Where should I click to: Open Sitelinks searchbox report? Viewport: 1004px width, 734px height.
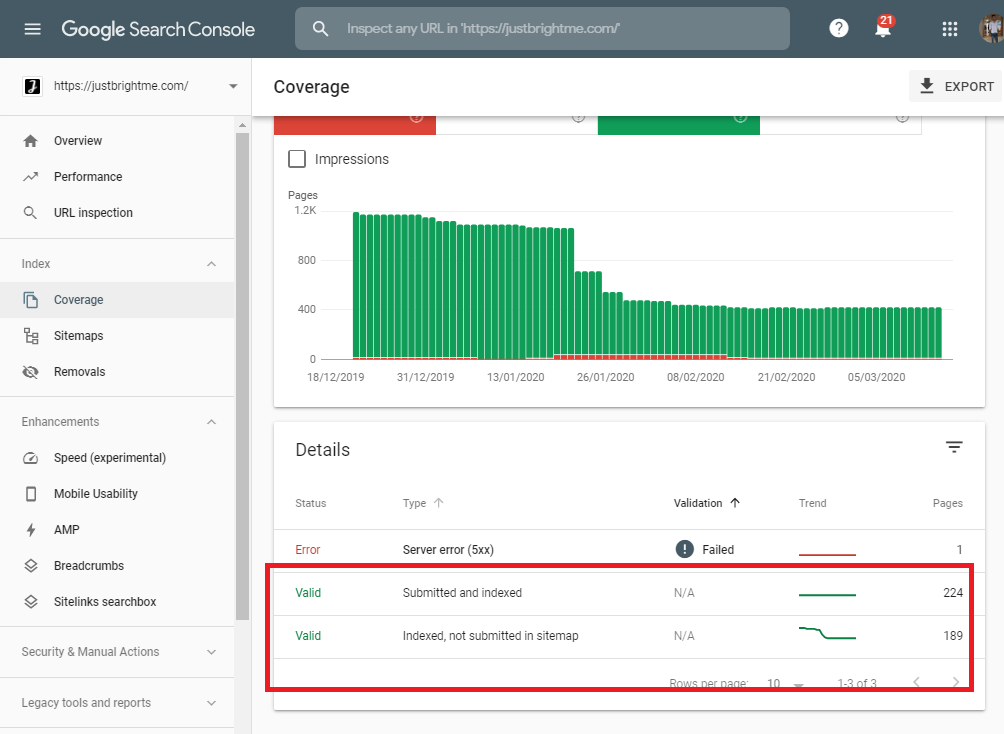coord(117,601)
